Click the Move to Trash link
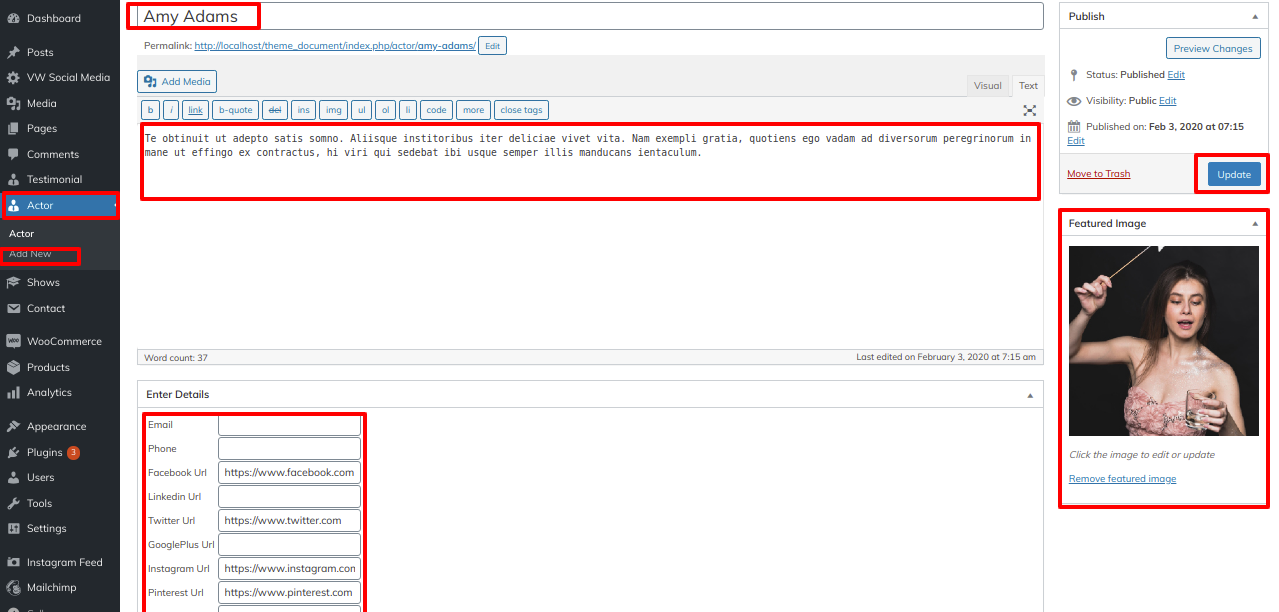 point(1098,174)
